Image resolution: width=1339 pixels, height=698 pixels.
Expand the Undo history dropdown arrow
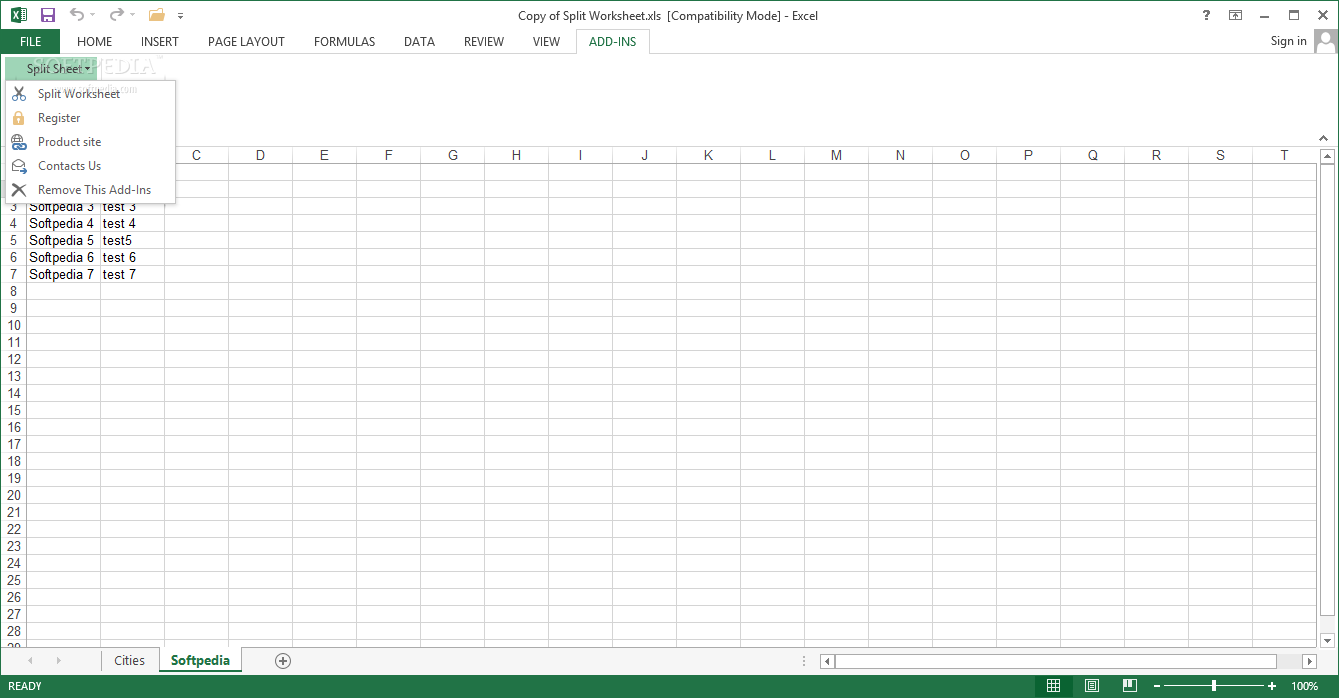click(93, 15)
